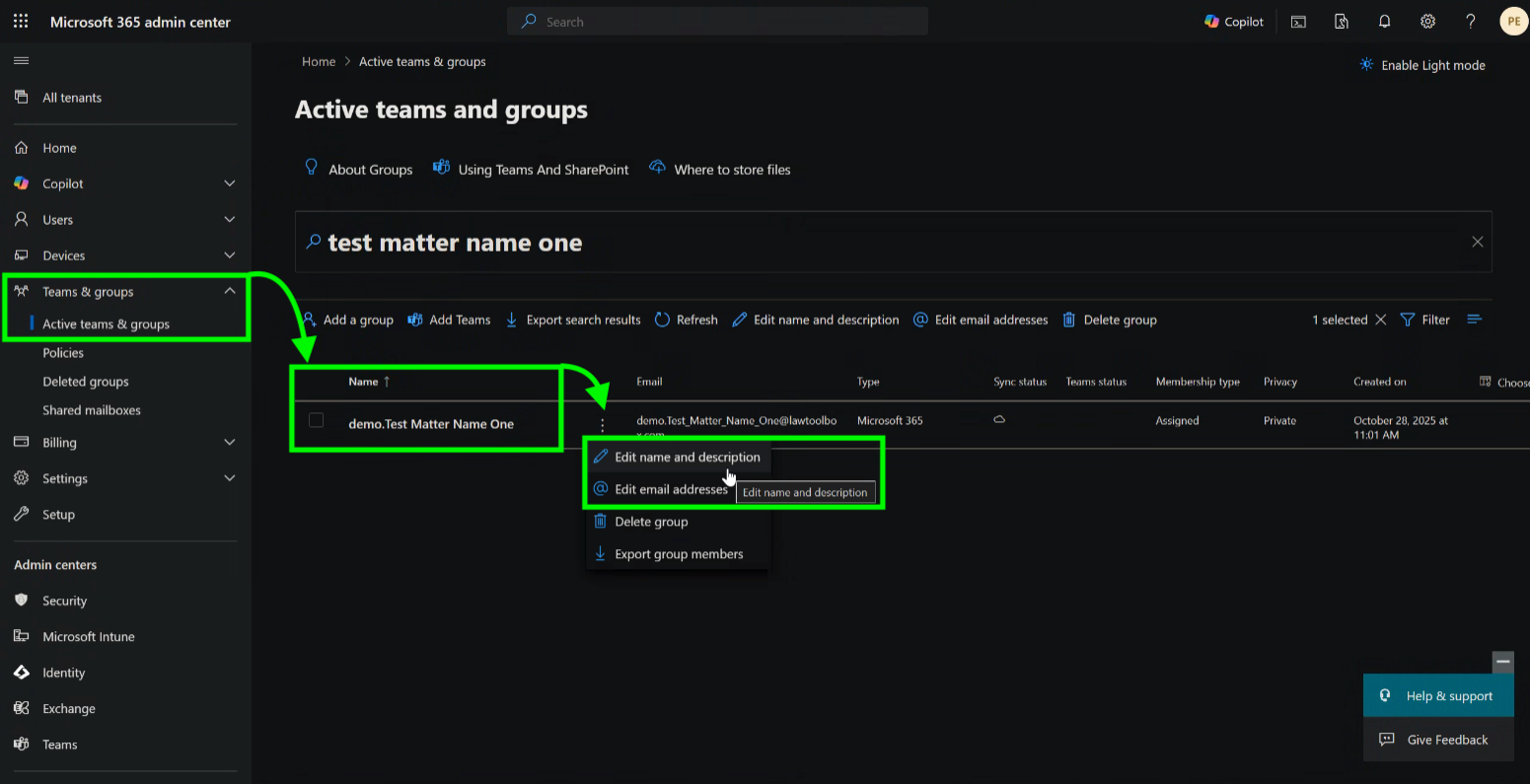
Task: Click toolbar Delete group
Action: pos(1110,320)
